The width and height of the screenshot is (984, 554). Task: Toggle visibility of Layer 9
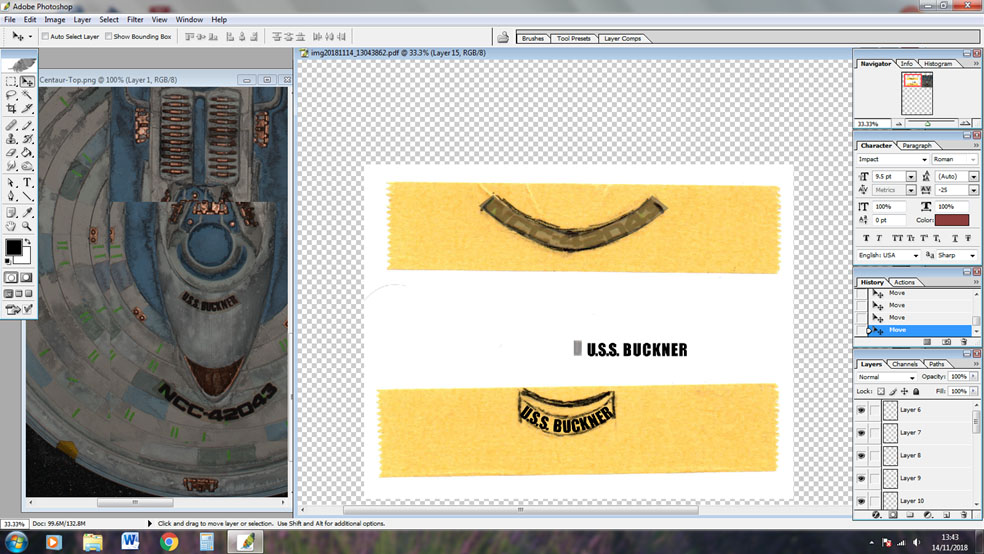[861, 478]
